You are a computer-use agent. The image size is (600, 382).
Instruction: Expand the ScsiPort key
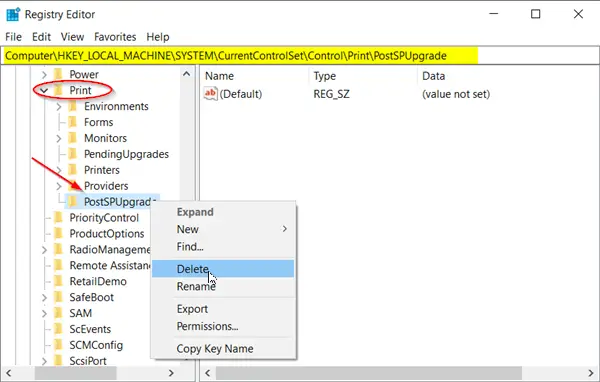[44, 361]
